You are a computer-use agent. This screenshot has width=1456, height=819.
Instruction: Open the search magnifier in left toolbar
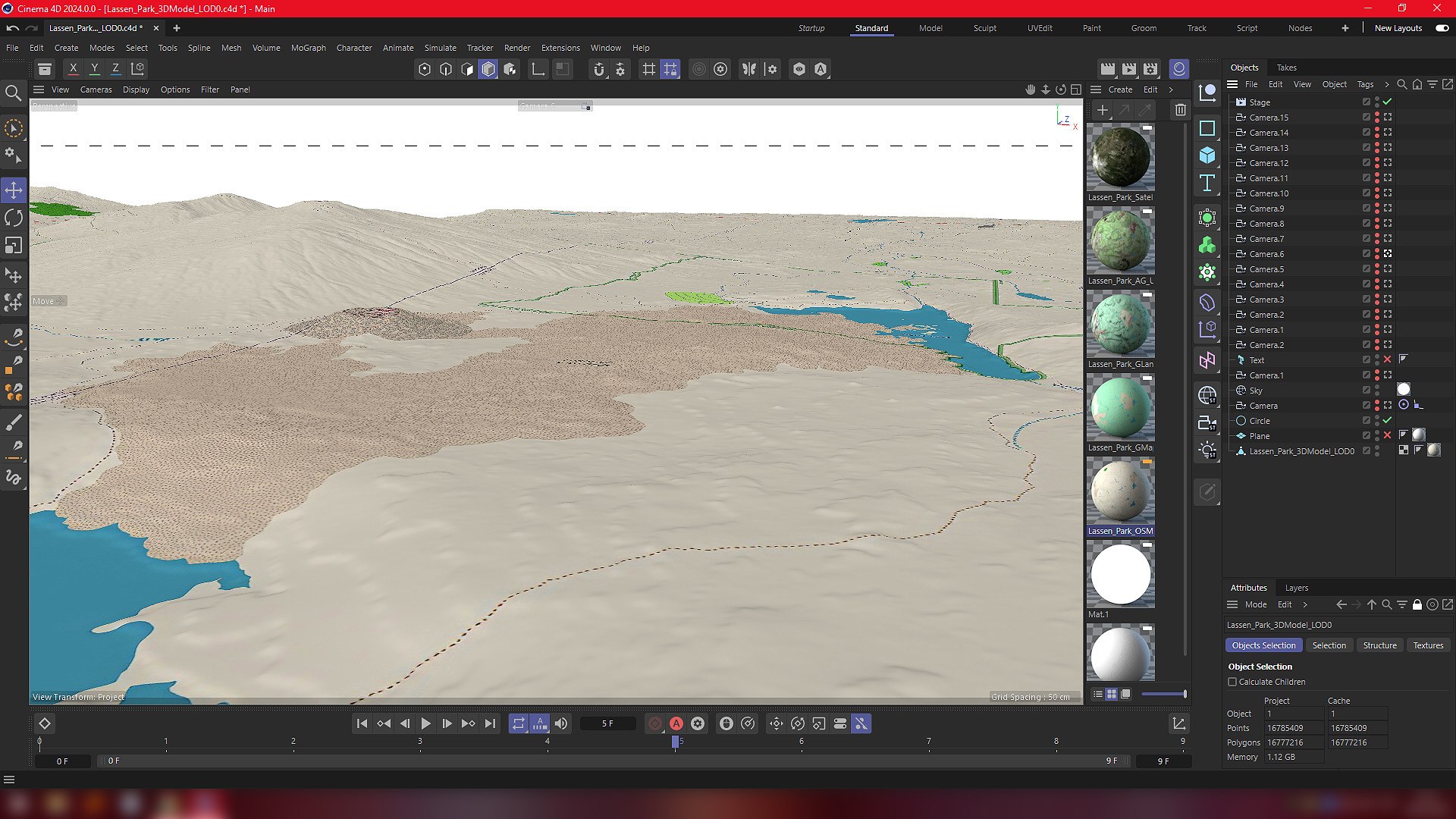14,93
